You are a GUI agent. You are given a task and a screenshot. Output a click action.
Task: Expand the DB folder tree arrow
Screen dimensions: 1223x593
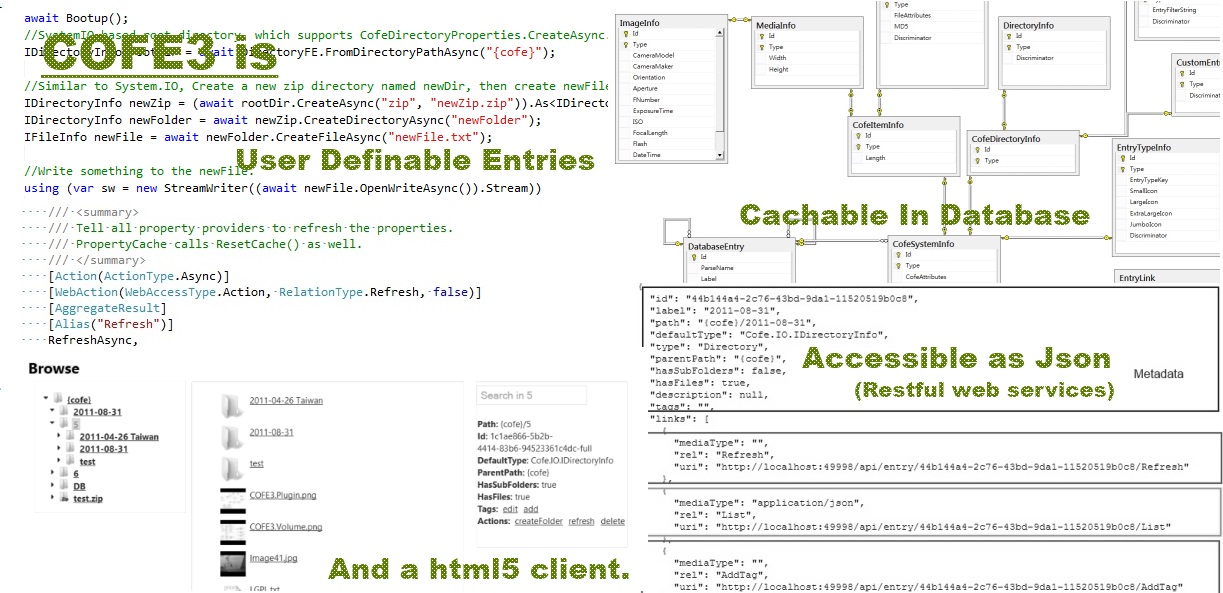(52, 485)
